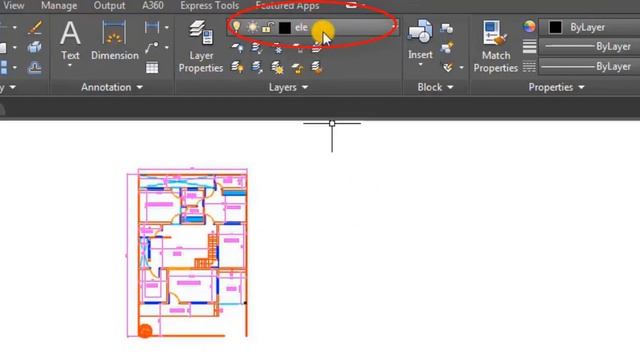
Task: Click the Create Block icon
Action: point(447,28)
